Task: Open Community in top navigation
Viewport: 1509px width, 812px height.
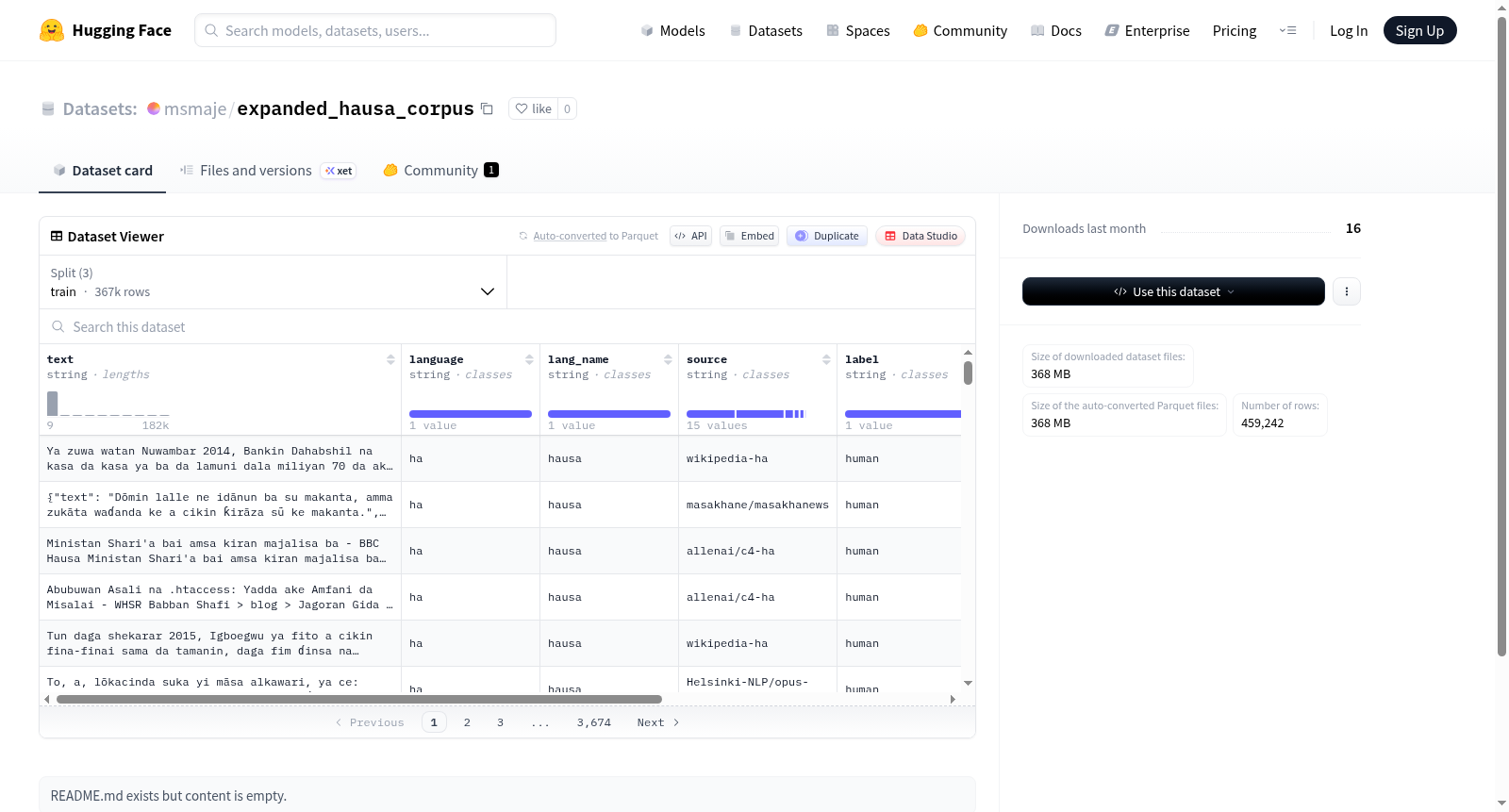Action: (x=960, y=30)
